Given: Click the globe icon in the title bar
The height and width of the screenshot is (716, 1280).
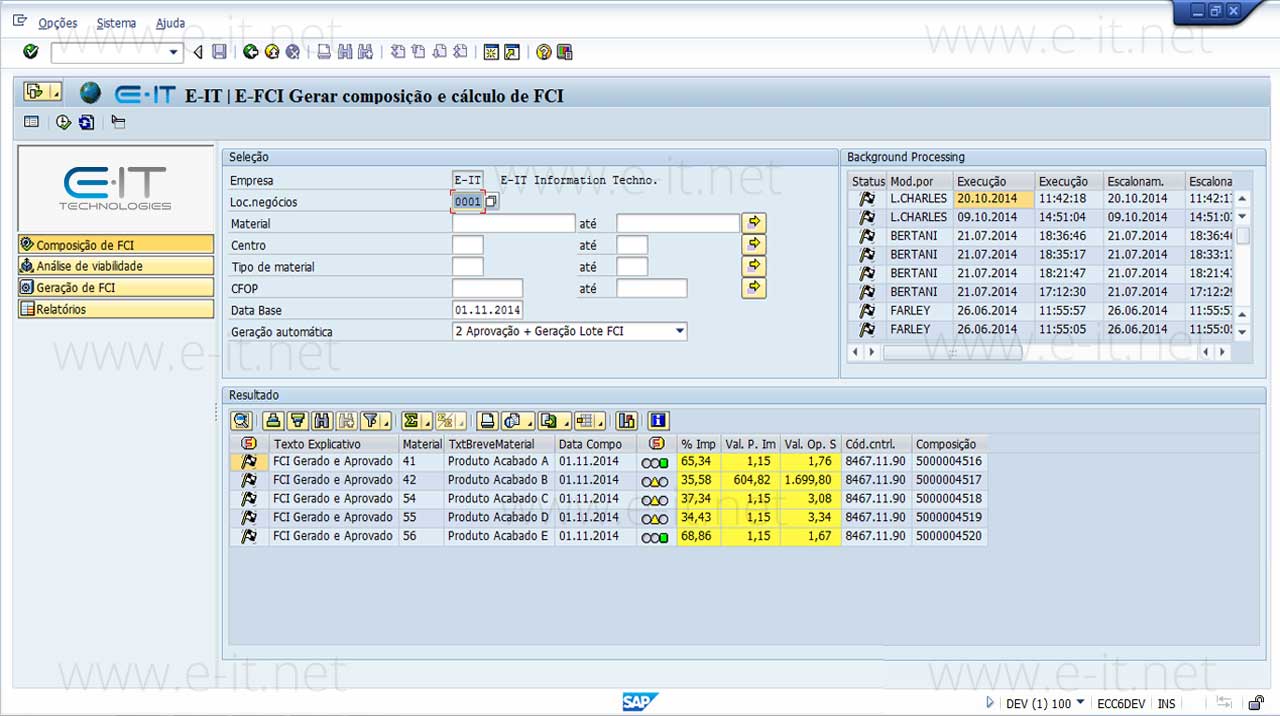Looking at the screenshot, I should [91, 93].
